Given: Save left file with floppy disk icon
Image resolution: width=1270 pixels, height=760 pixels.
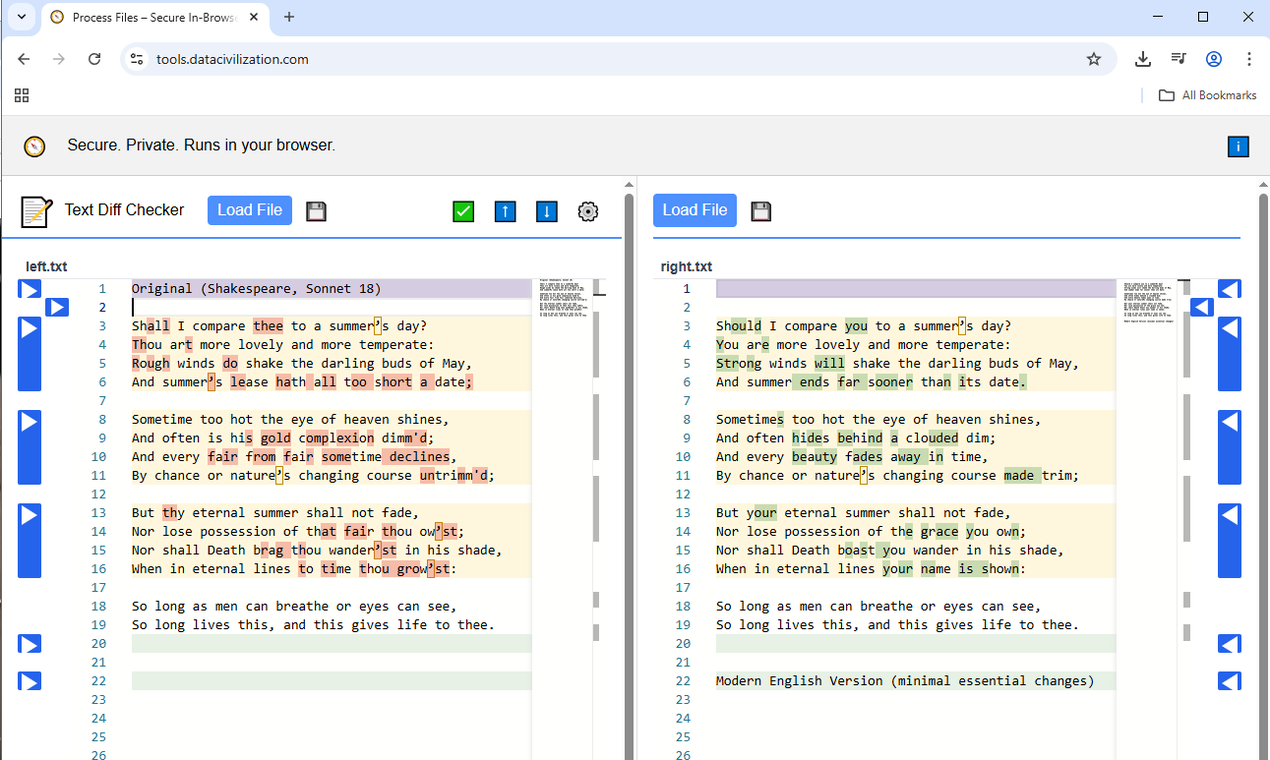Looking at the screenshot, I should click(x=316, y=211).
